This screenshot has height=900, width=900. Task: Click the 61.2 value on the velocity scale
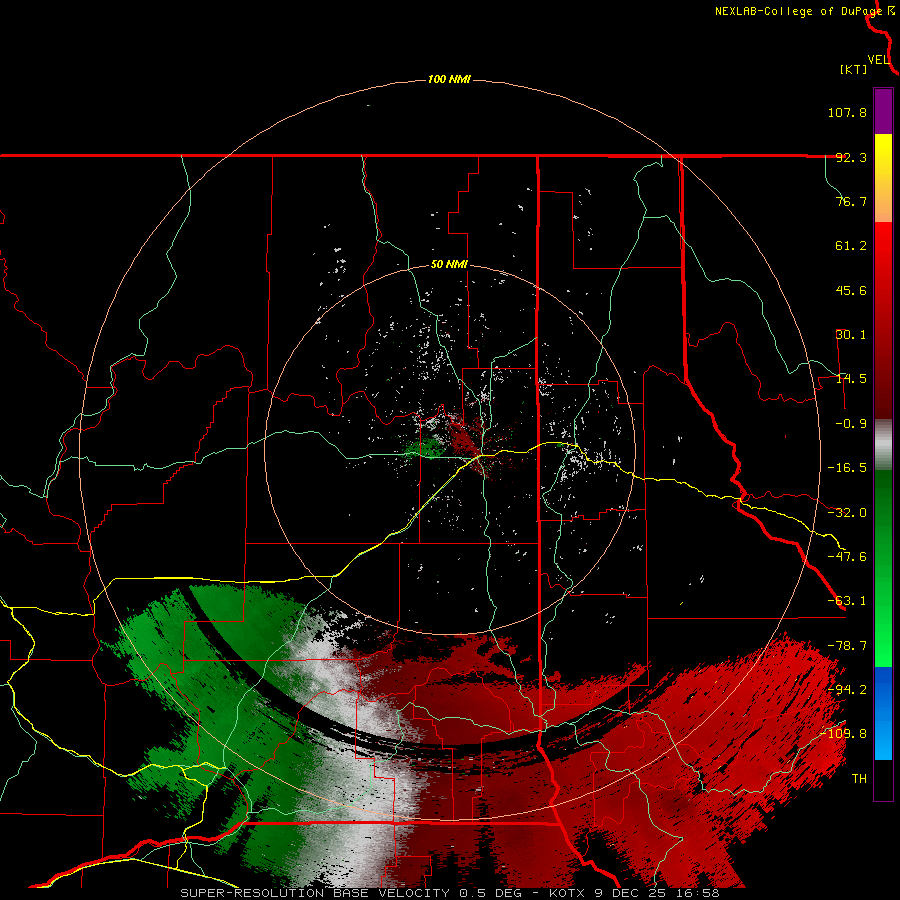click(x=851, y=246)
